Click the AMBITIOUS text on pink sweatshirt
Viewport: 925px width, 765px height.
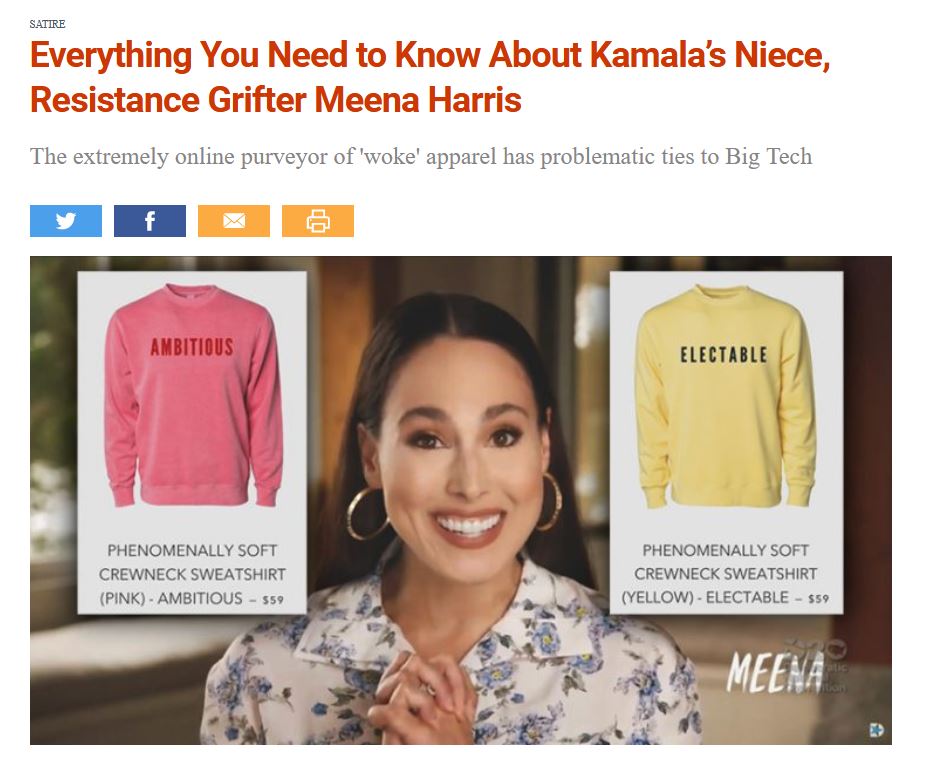192,347
